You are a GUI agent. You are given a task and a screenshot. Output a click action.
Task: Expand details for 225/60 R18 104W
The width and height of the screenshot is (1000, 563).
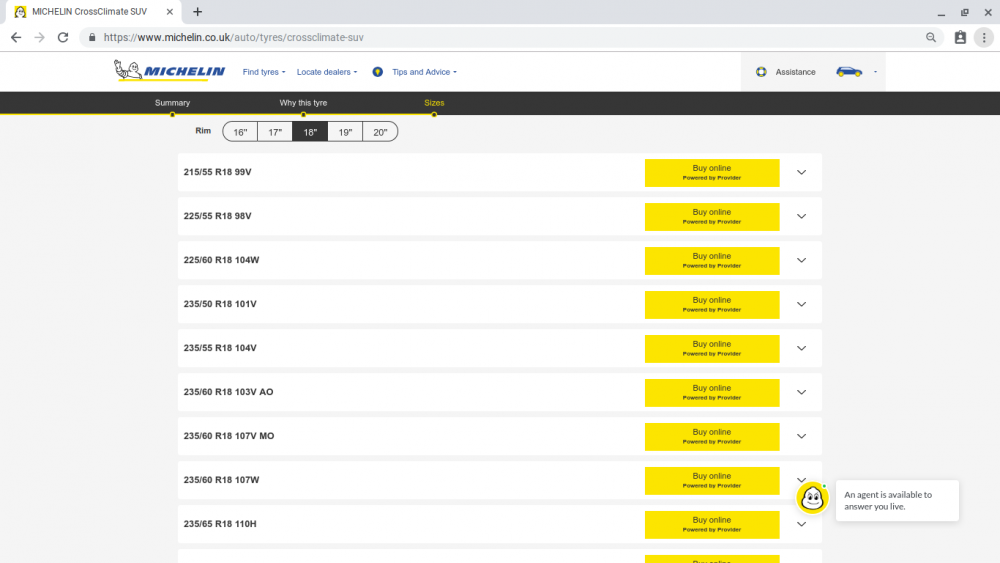(x=802, y=260)
